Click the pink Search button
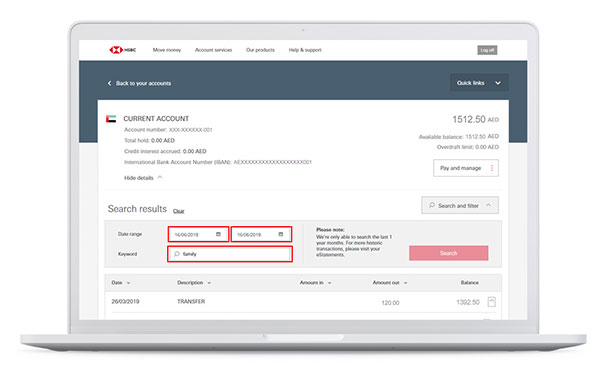600x389 pixels. [x=448, y=253]
